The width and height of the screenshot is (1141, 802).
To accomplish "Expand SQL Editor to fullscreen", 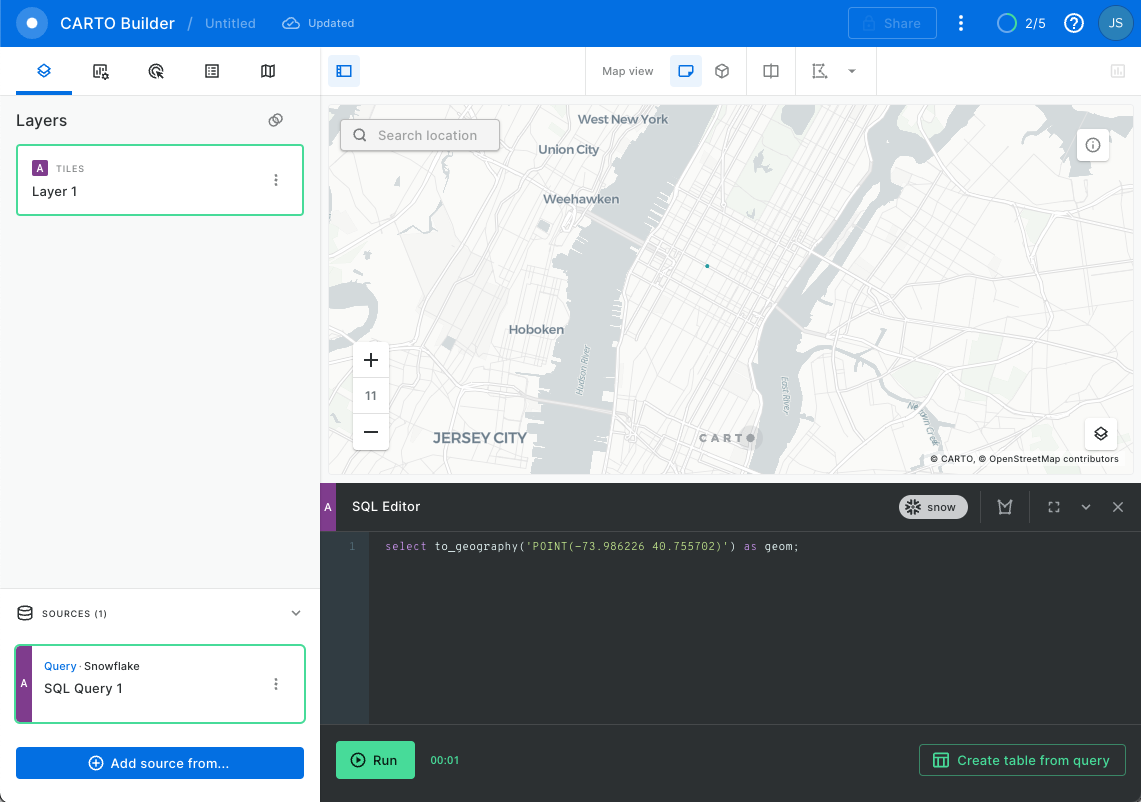I will (x=1054, y=507).
